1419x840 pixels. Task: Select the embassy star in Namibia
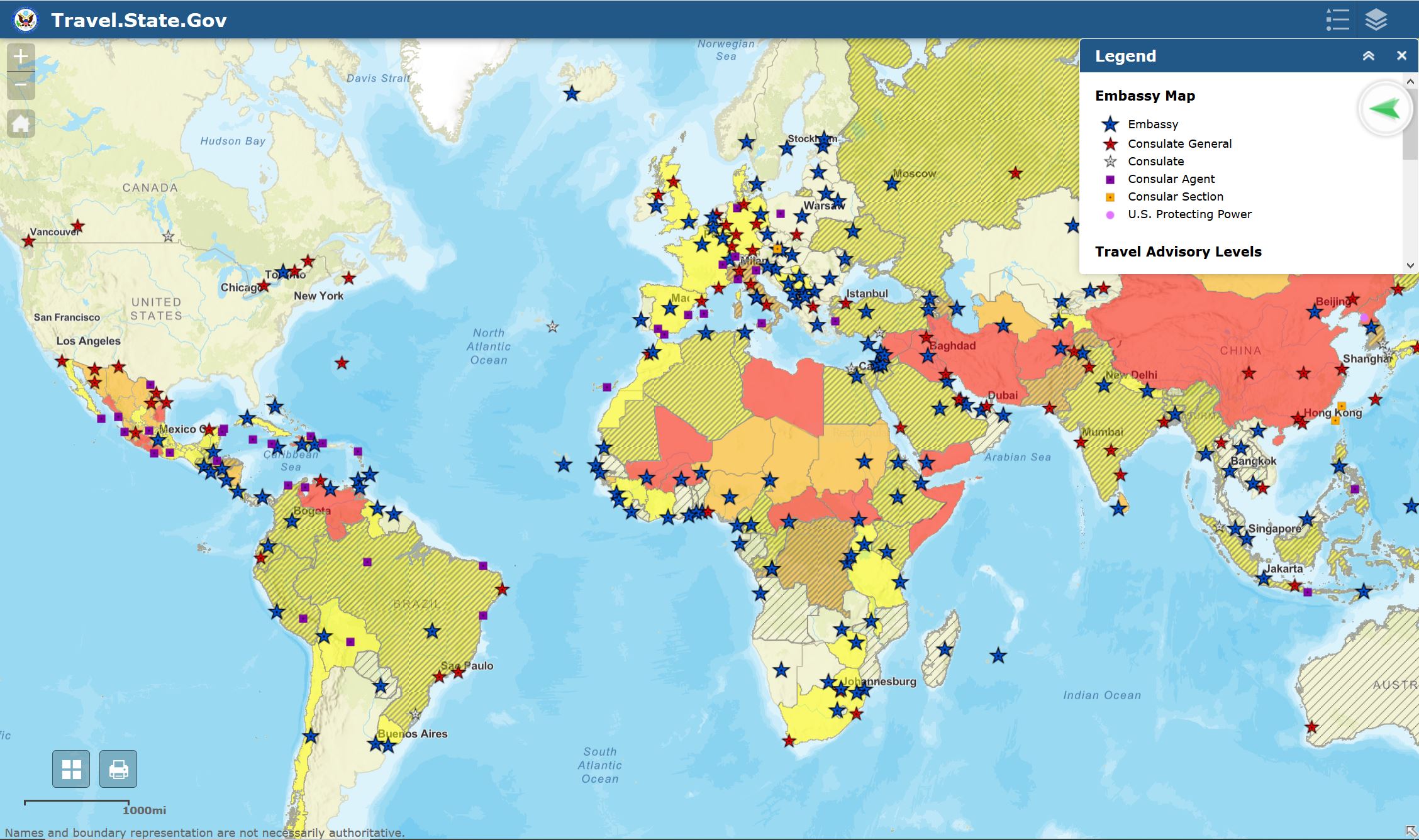[781, 670]
